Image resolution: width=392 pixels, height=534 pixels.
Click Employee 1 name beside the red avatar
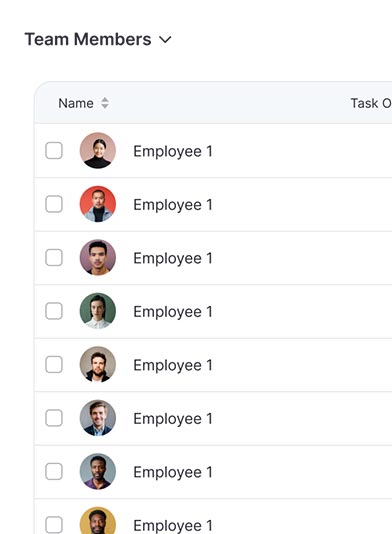pyautogui.click(x=173, y=205)
